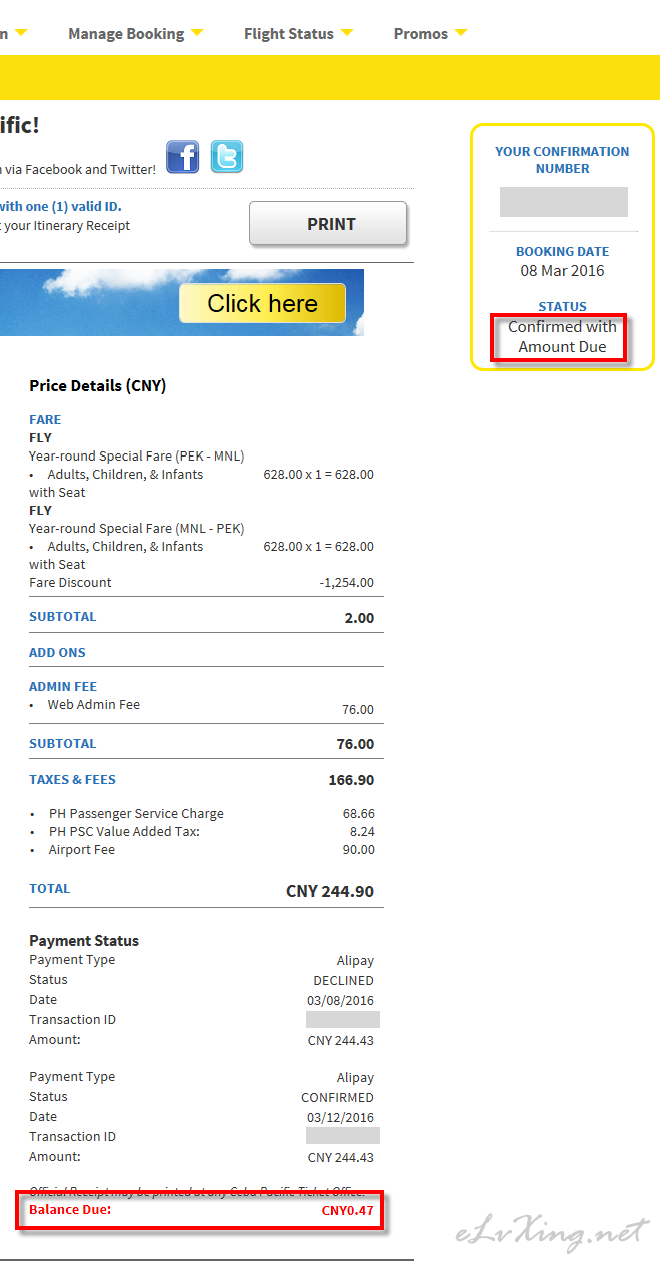Expand the Flight Status dropdown arrow
660x1266 pixels.
pos(346,33)
